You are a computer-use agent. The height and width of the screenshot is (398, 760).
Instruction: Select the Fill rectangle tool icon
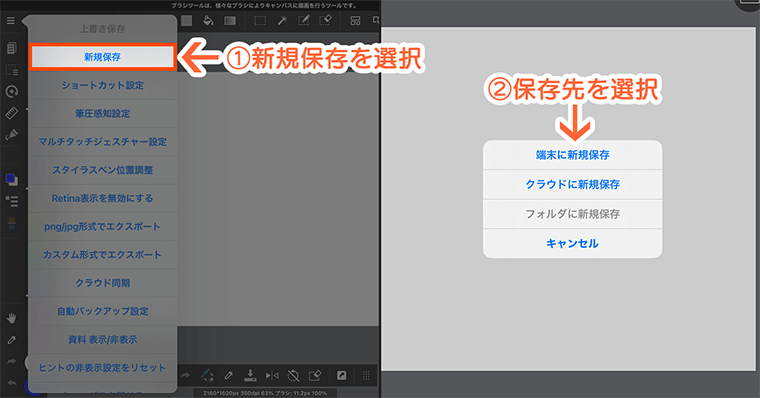[187, 20]
